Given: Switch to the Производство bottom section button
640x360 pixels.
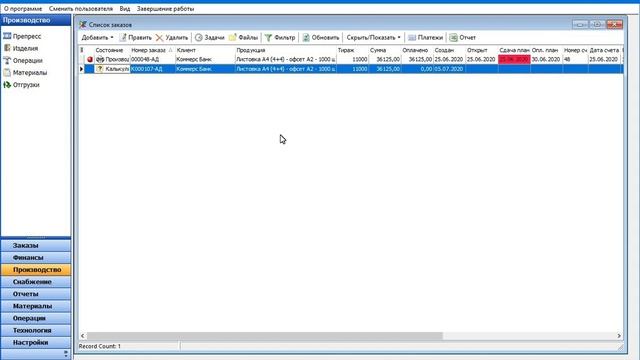Looking at the screenshot, I should click(36, 270).
